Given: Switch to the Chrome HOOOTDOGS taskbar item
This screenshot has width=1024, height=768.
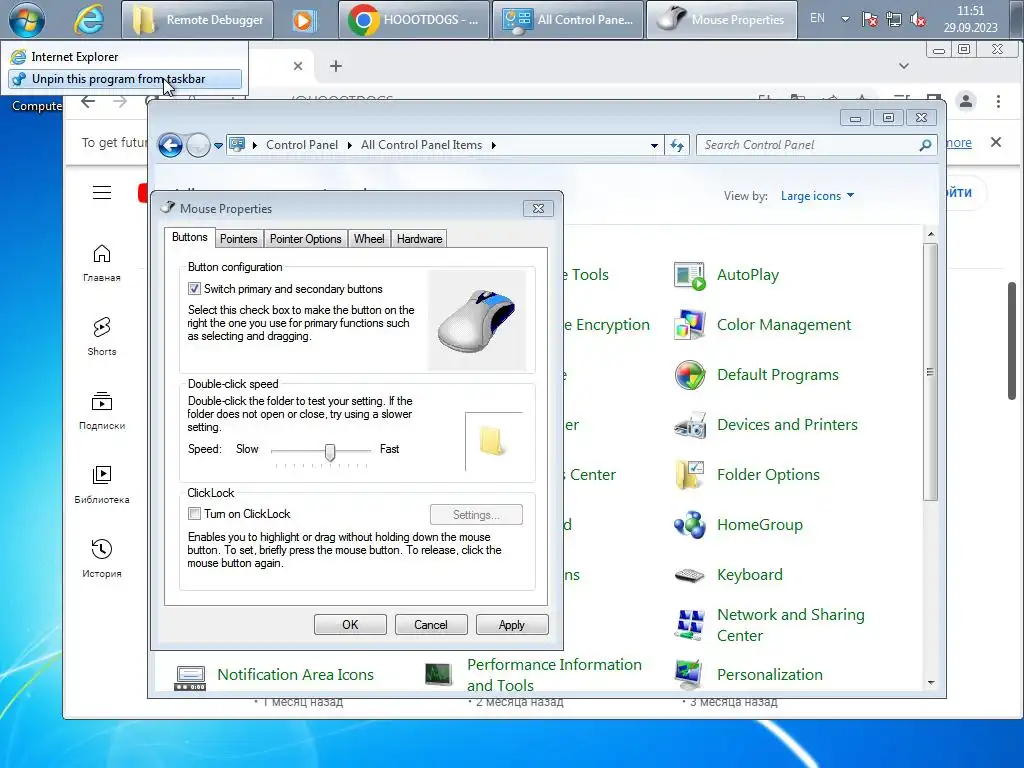Looking at the screenshot, I should [x=413, y=20].
